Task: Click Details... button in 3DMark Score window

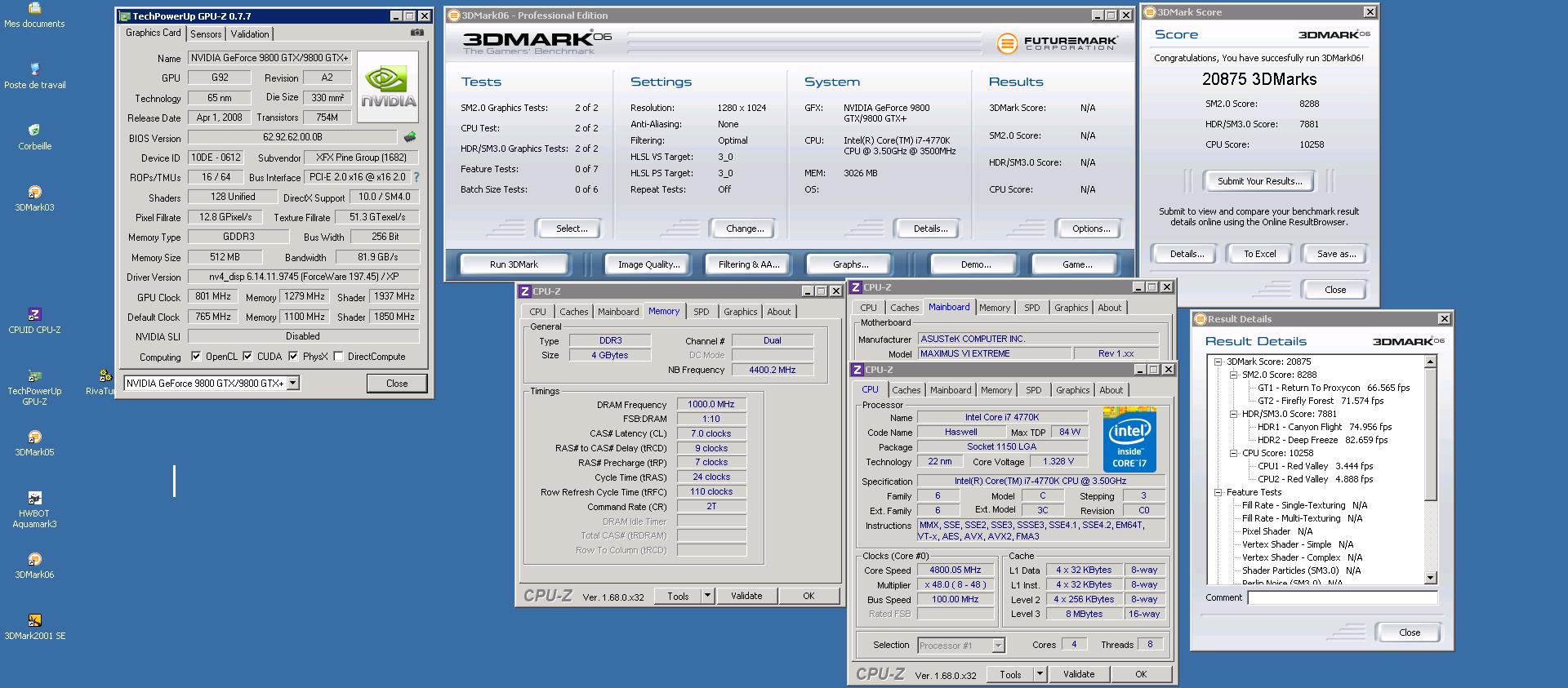Action: (1186, 254)
